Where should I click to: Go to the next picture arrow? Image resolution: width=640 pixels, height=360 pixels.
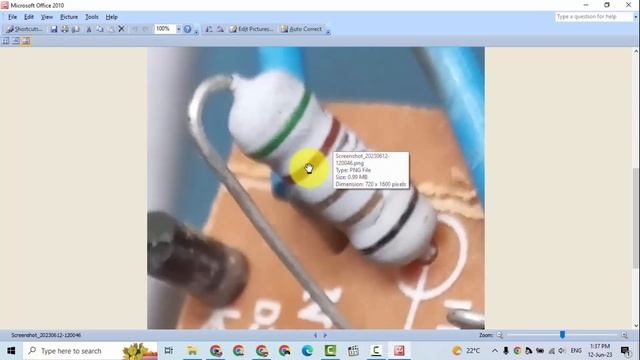tap(325, 335)
